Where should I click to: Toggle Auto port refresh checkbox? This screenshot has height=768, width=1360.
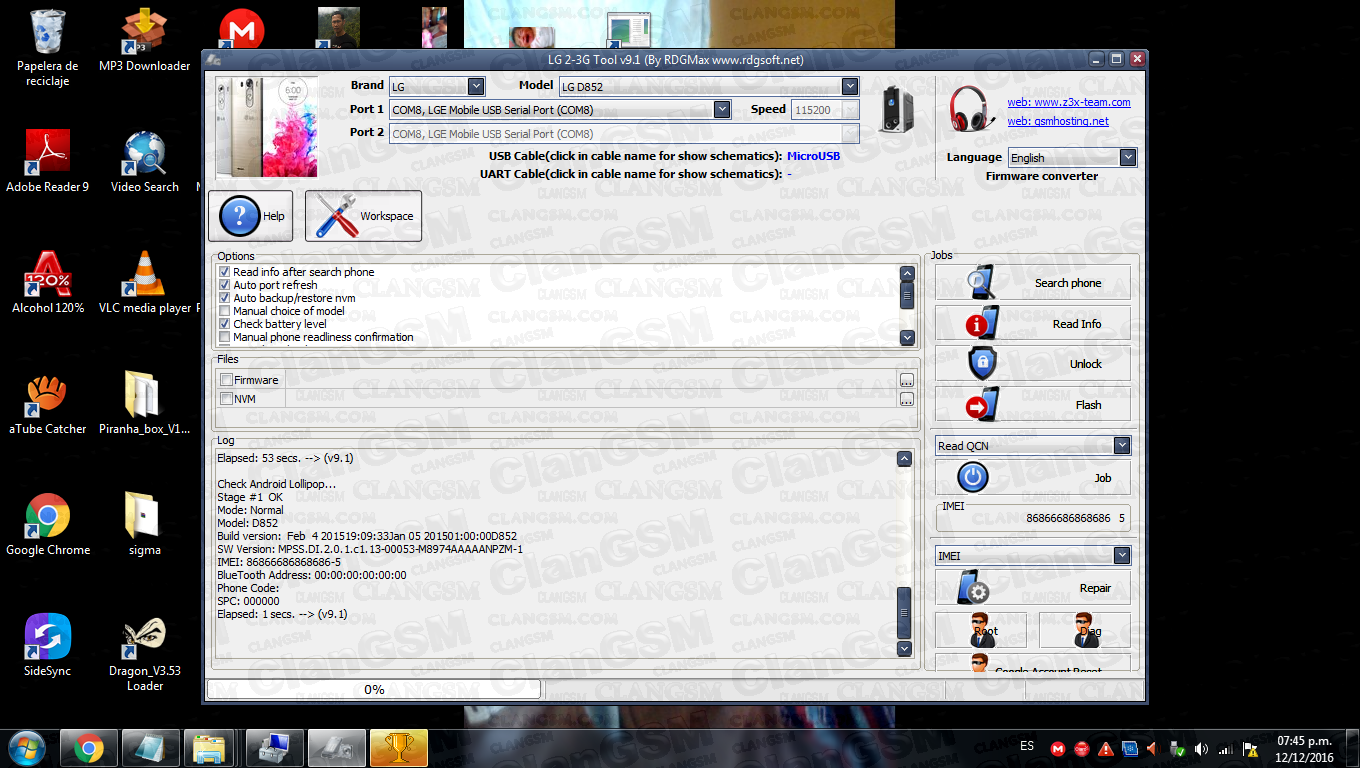pos(224,285)
